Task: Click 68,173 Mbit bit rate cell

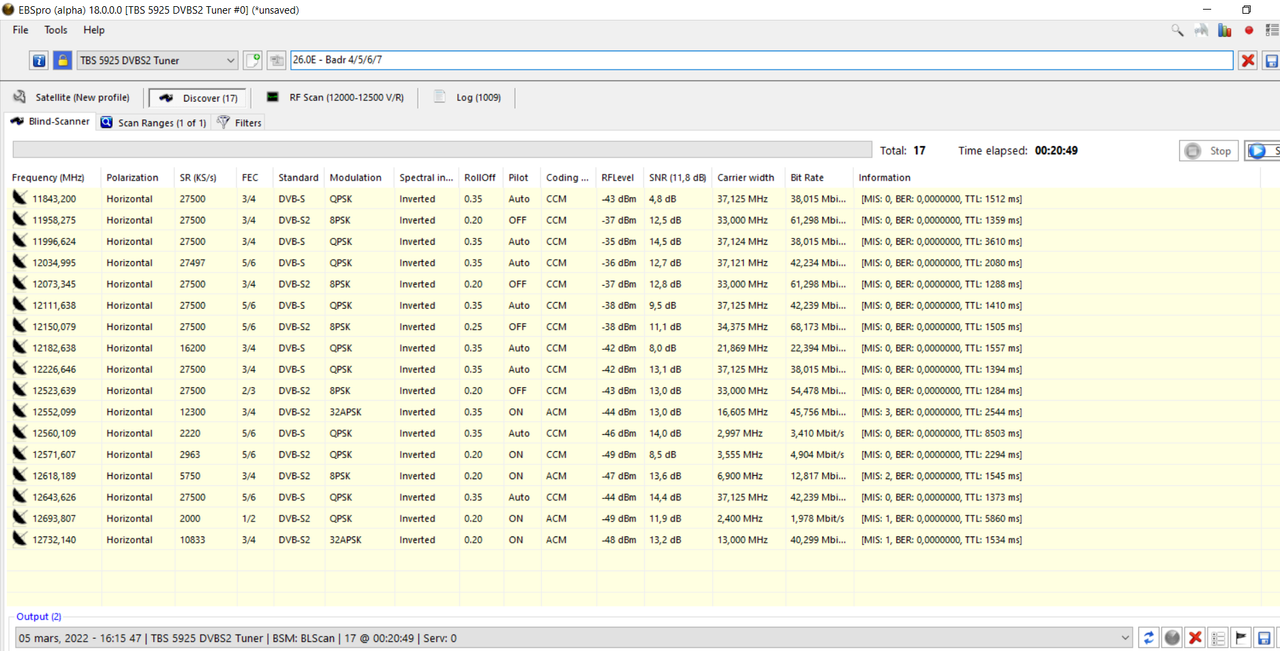Action: pyautogui.click(x=818, y=327)
